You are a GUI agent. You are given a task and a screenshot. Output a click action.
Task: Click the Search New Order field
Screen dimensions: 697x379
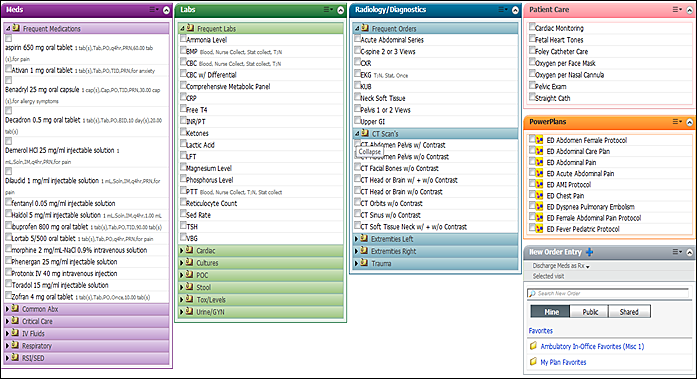tap(608, 293)
